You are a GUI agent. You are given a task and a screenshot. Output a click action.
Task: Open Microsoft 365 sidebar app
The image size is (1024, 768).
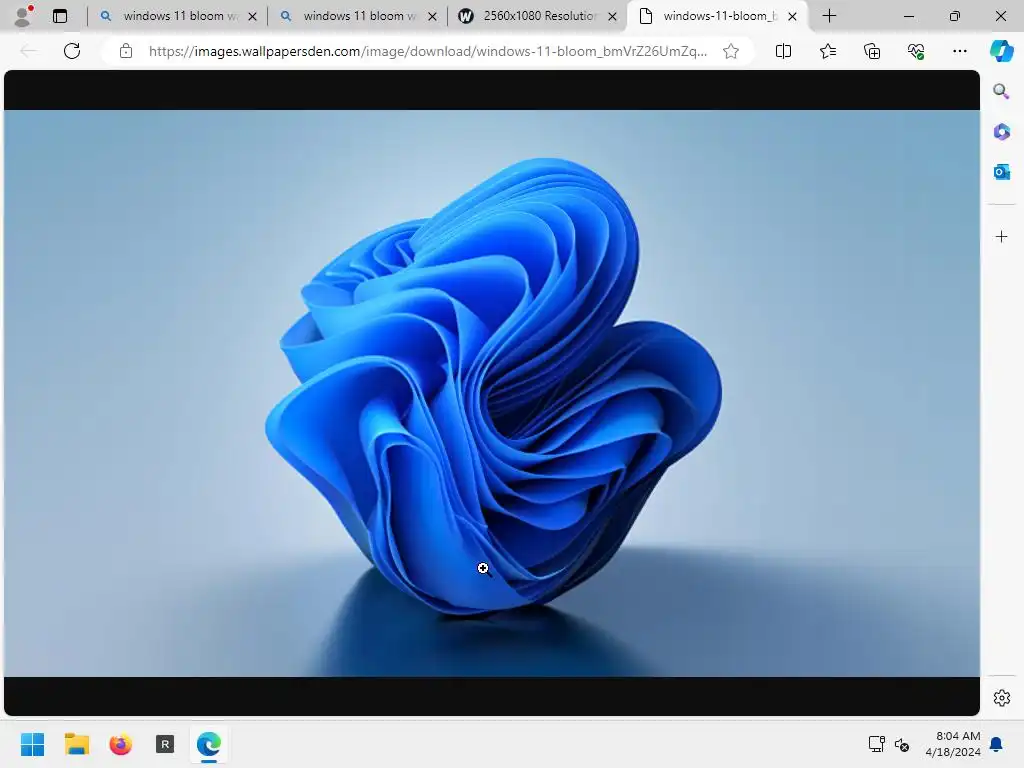coord(1001,132)
